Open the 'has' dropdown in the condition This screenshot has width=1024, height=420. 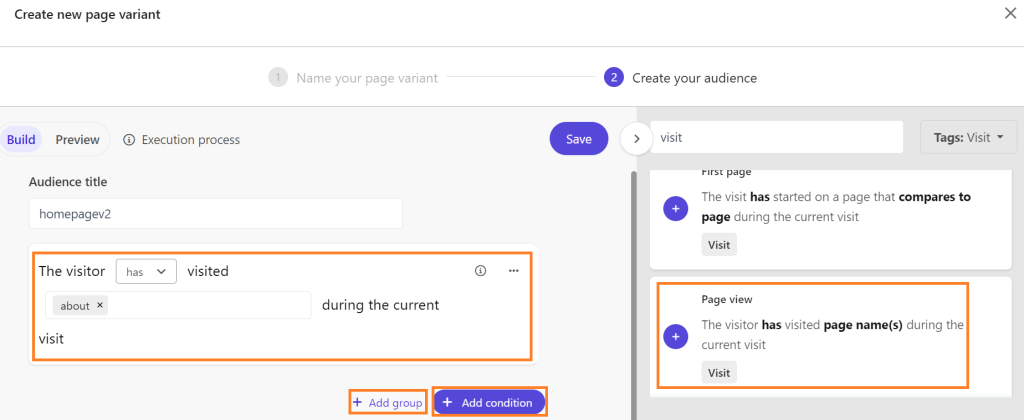146,271
